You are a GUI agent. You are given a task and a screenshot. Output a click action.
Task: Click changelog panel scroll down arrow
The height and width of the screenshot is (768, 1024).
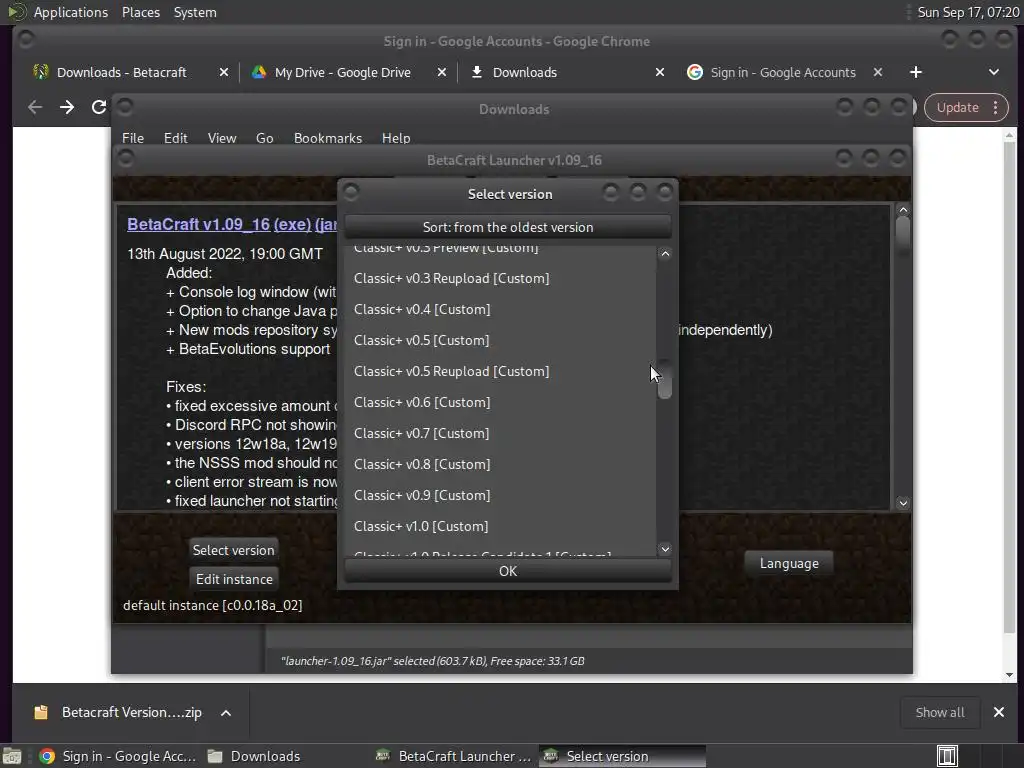click(x=903, y=503)
